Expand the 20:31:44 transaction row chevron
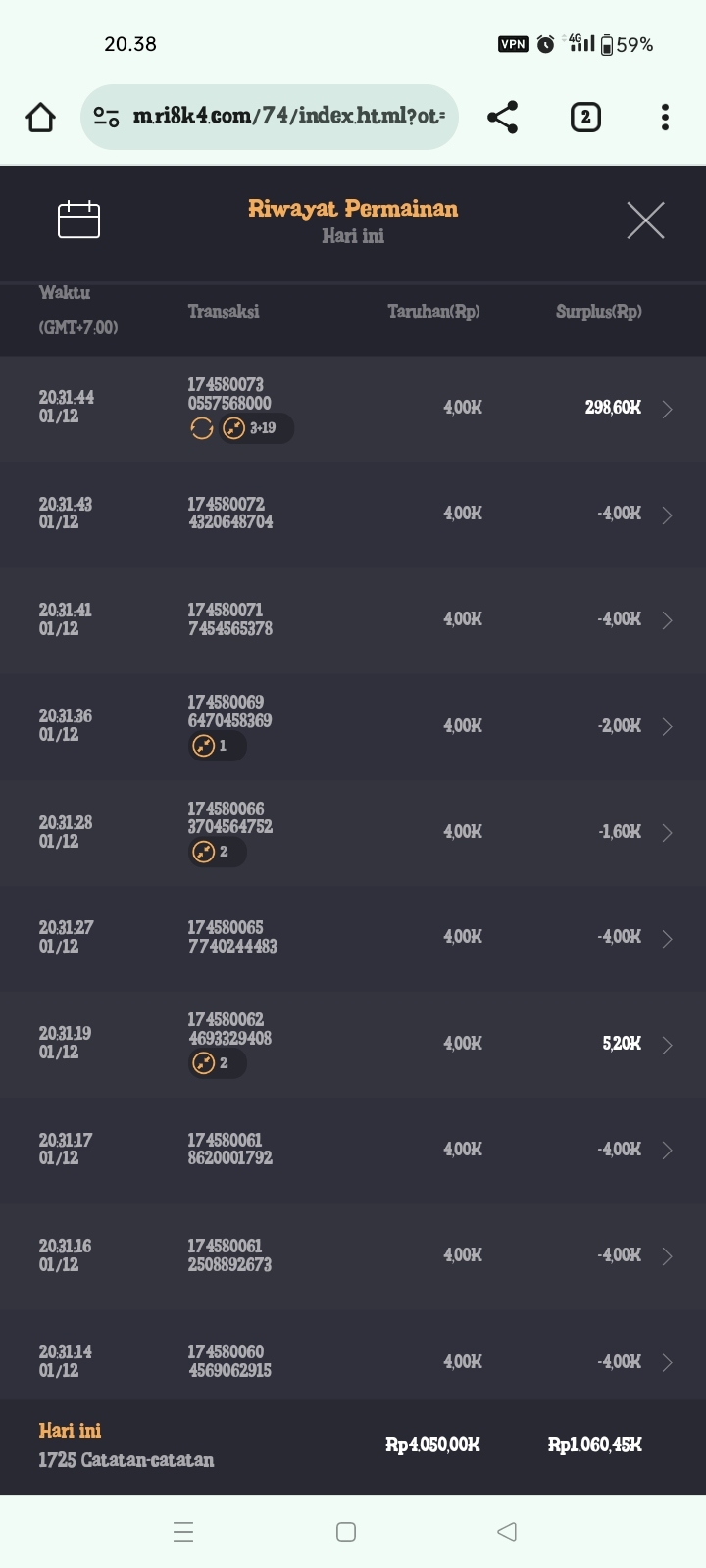 [x=667, y=409]
